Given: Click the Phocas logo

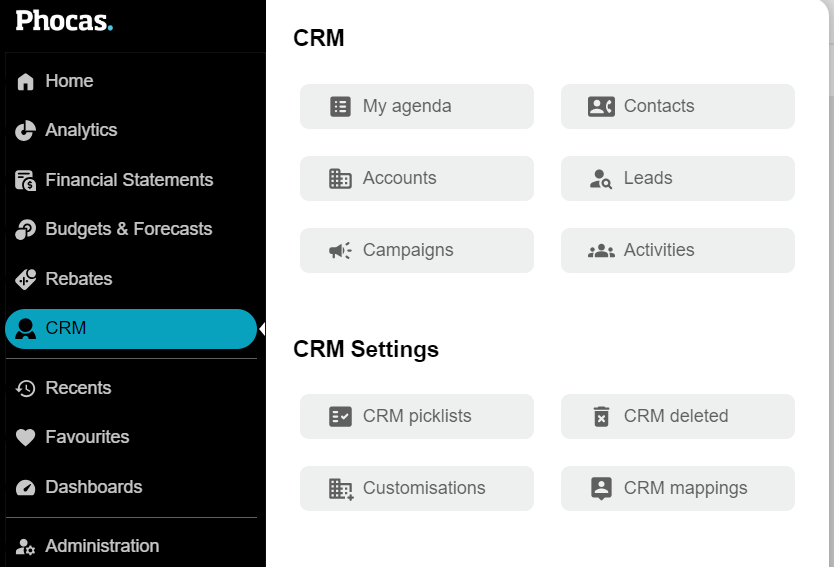Looking at the screenshot, I should point(64,20).
